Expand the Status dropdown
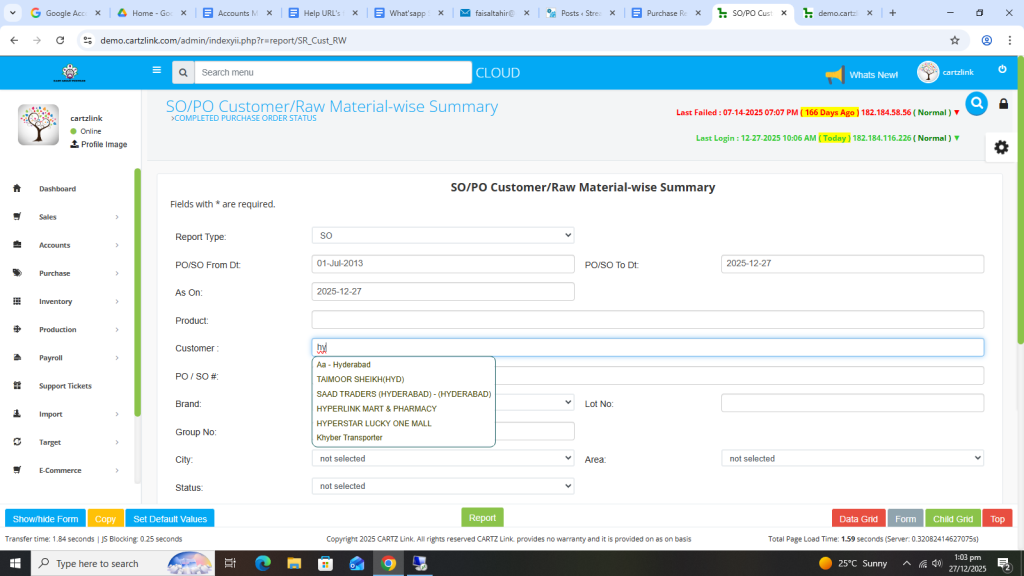Viewport: 1024px width, 576px height. pos(443,486)
